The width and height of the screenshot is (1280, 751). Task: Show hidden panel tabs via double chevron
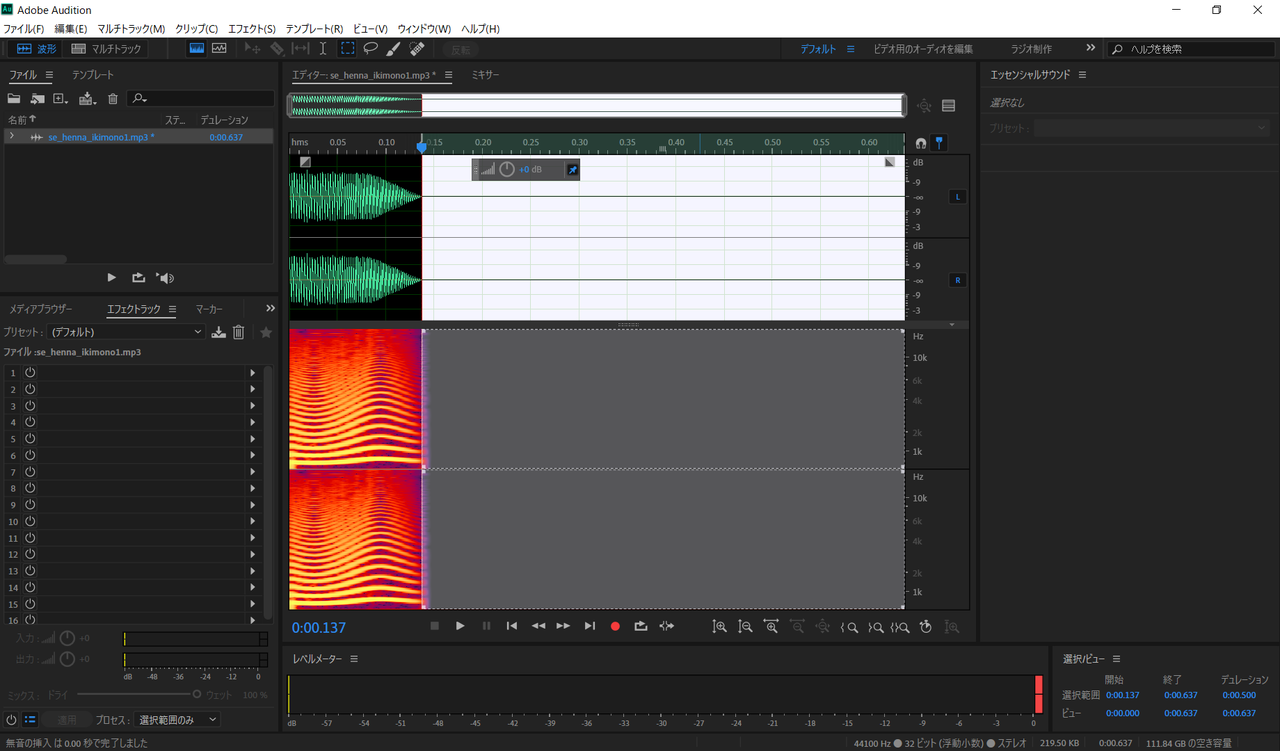(x=270, y=308)
